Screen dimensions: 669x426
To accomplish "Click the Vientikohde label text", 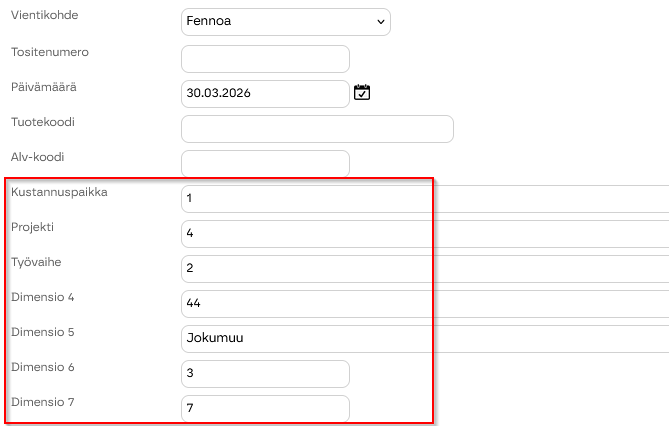I will (x=44, y=17).
